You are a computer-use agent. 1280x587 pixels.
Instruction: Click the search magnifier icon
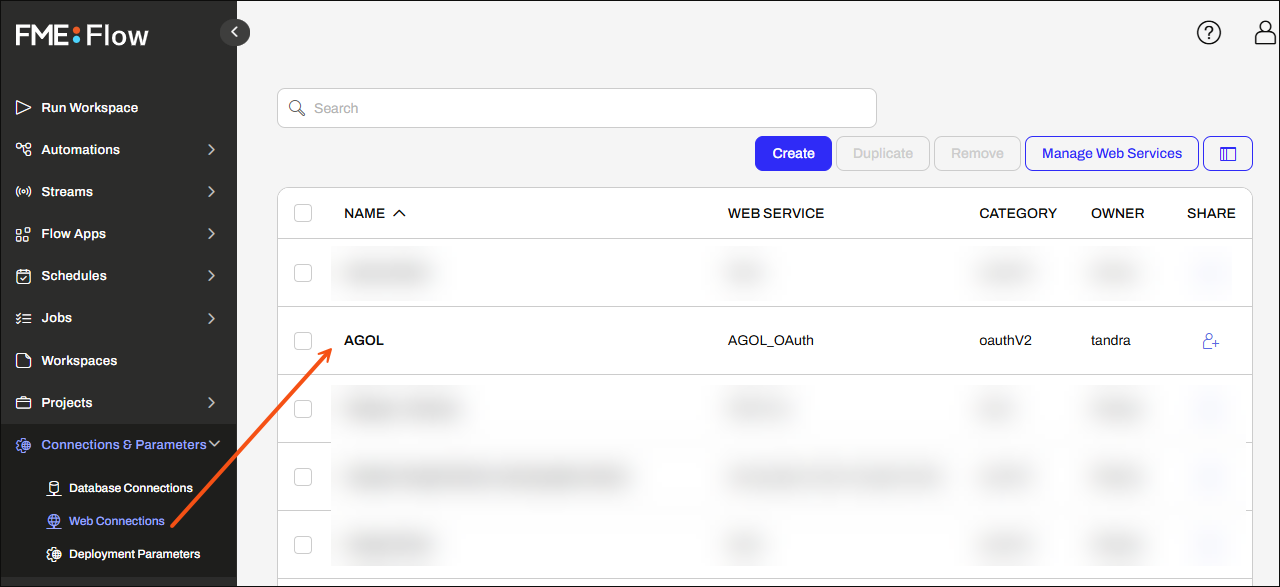point(297,108)
